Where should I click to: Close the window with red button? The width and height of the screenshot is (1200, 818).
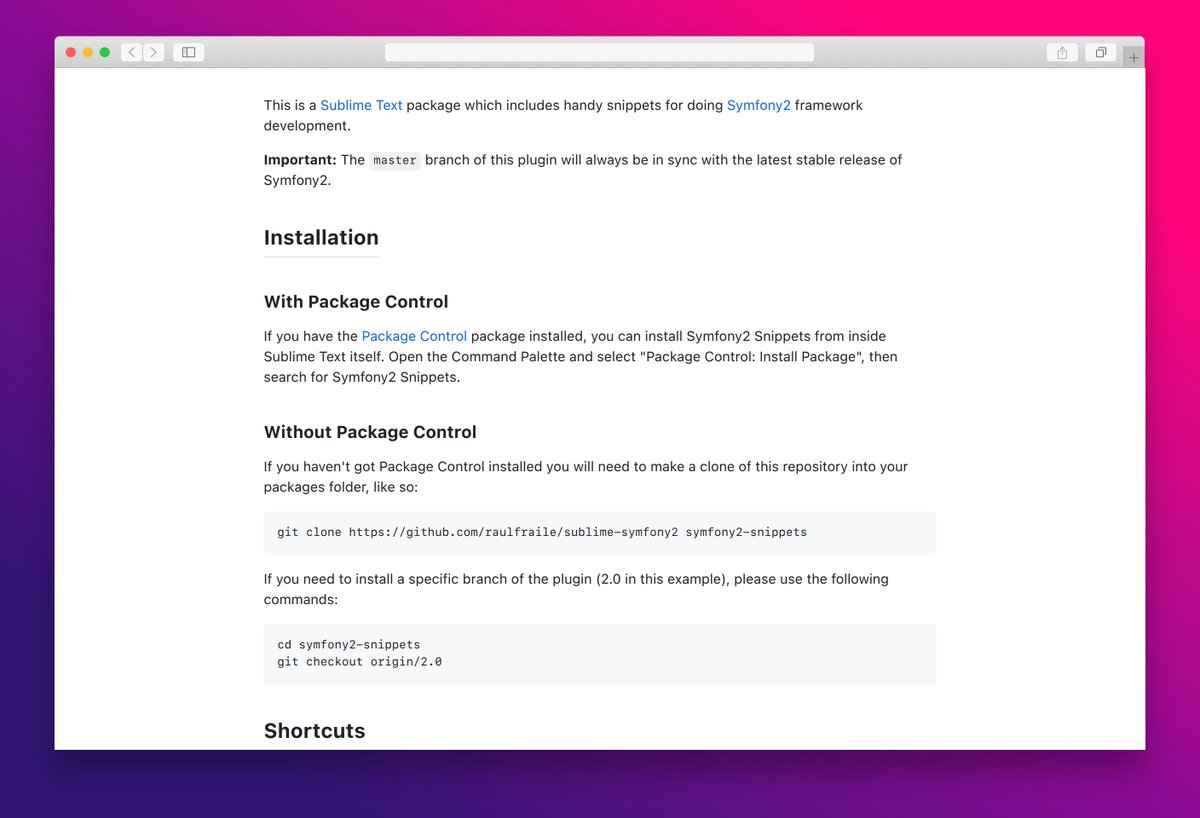[71, 52]
